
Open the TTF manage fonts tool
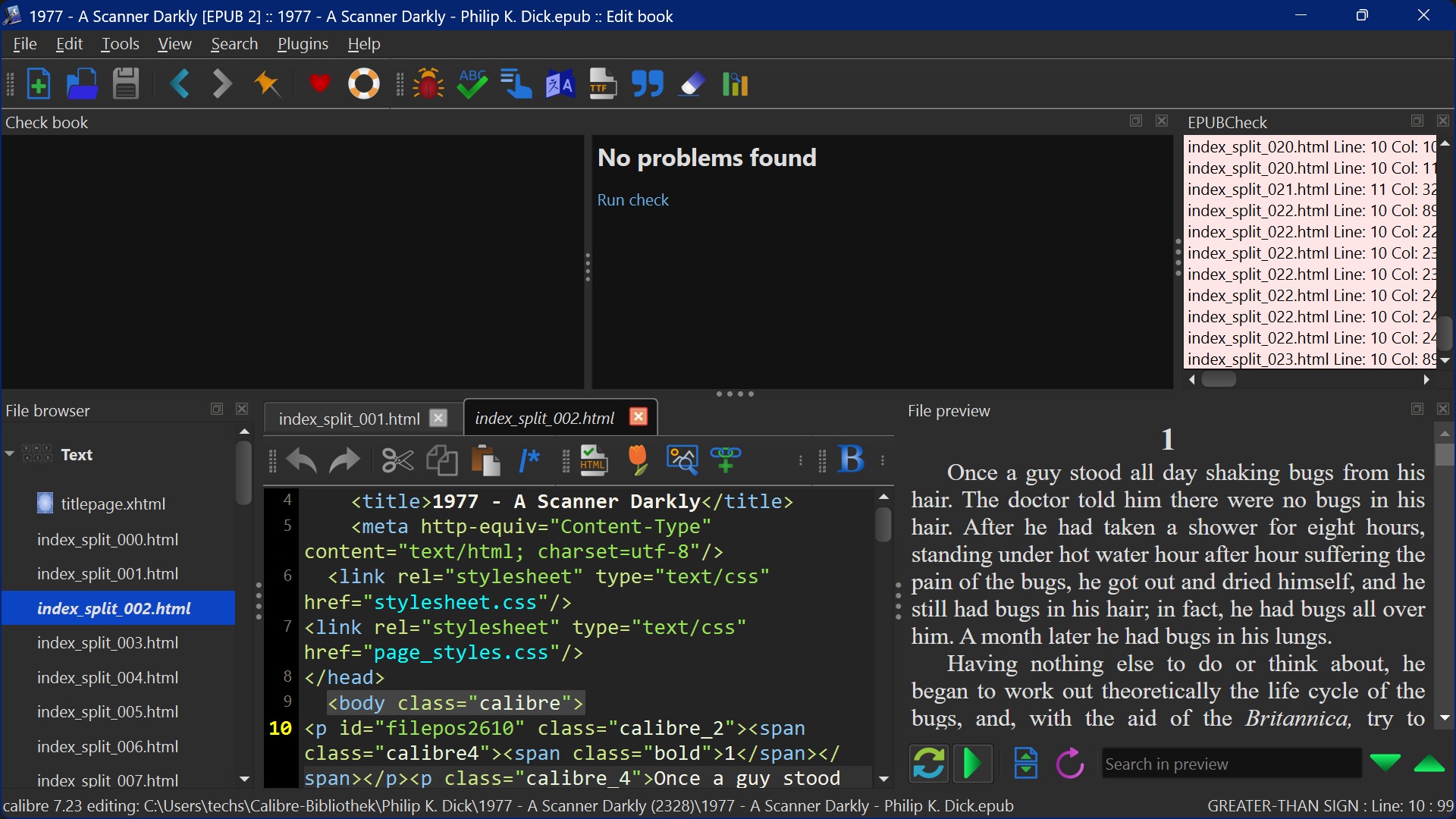pos(603,84)
